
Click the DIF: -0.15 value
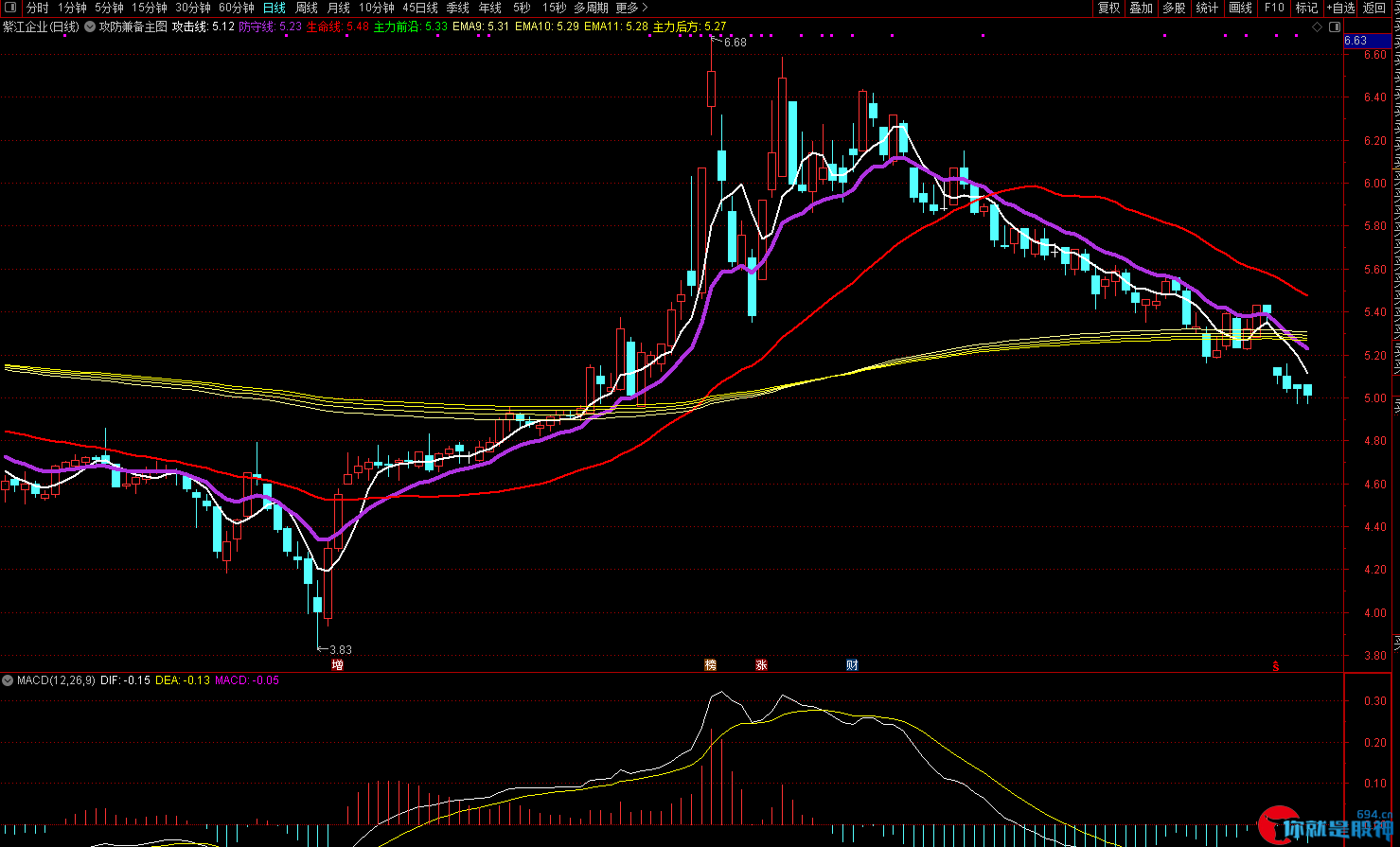pyautogui.click(x=125, y=680)
